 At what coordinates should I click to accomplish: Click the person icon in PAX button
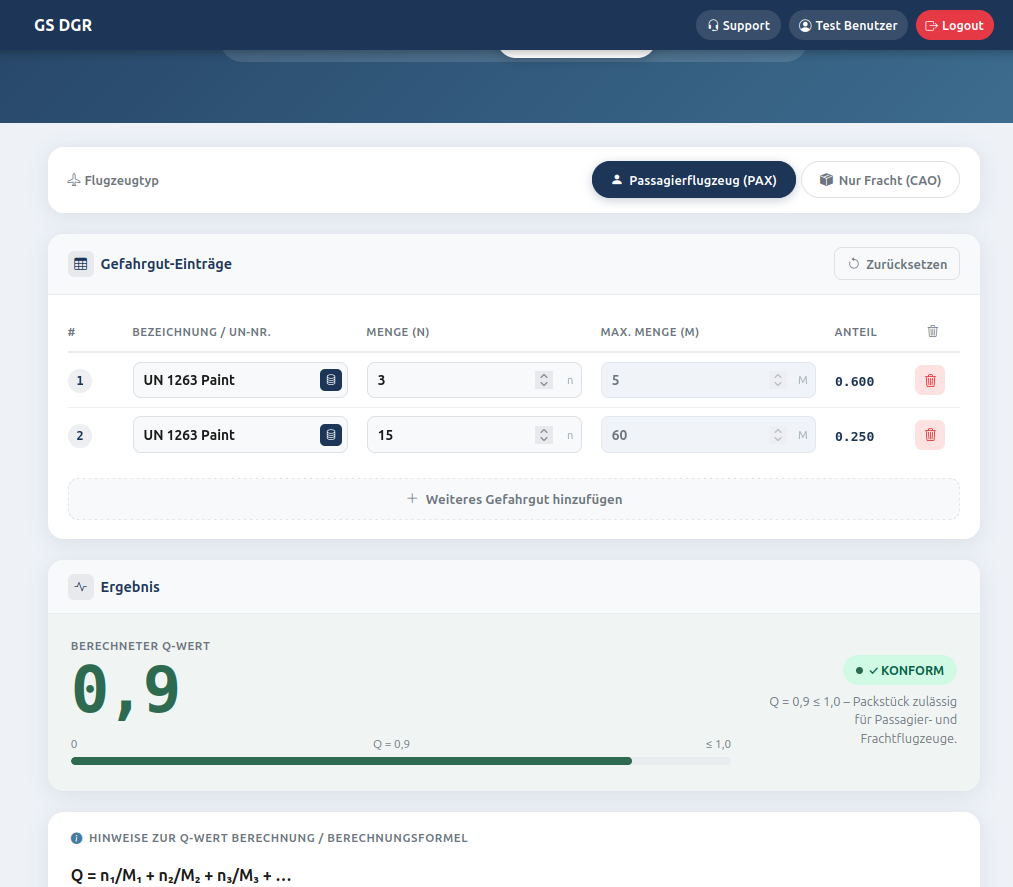click(x=617, y=180)
